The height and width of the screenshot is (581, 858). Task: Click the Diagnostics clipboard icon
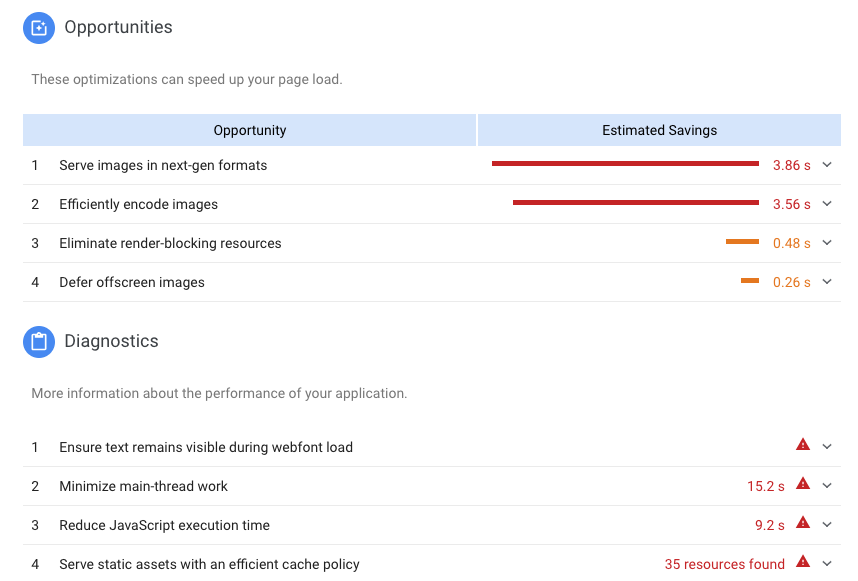click(x=39, y=342)
